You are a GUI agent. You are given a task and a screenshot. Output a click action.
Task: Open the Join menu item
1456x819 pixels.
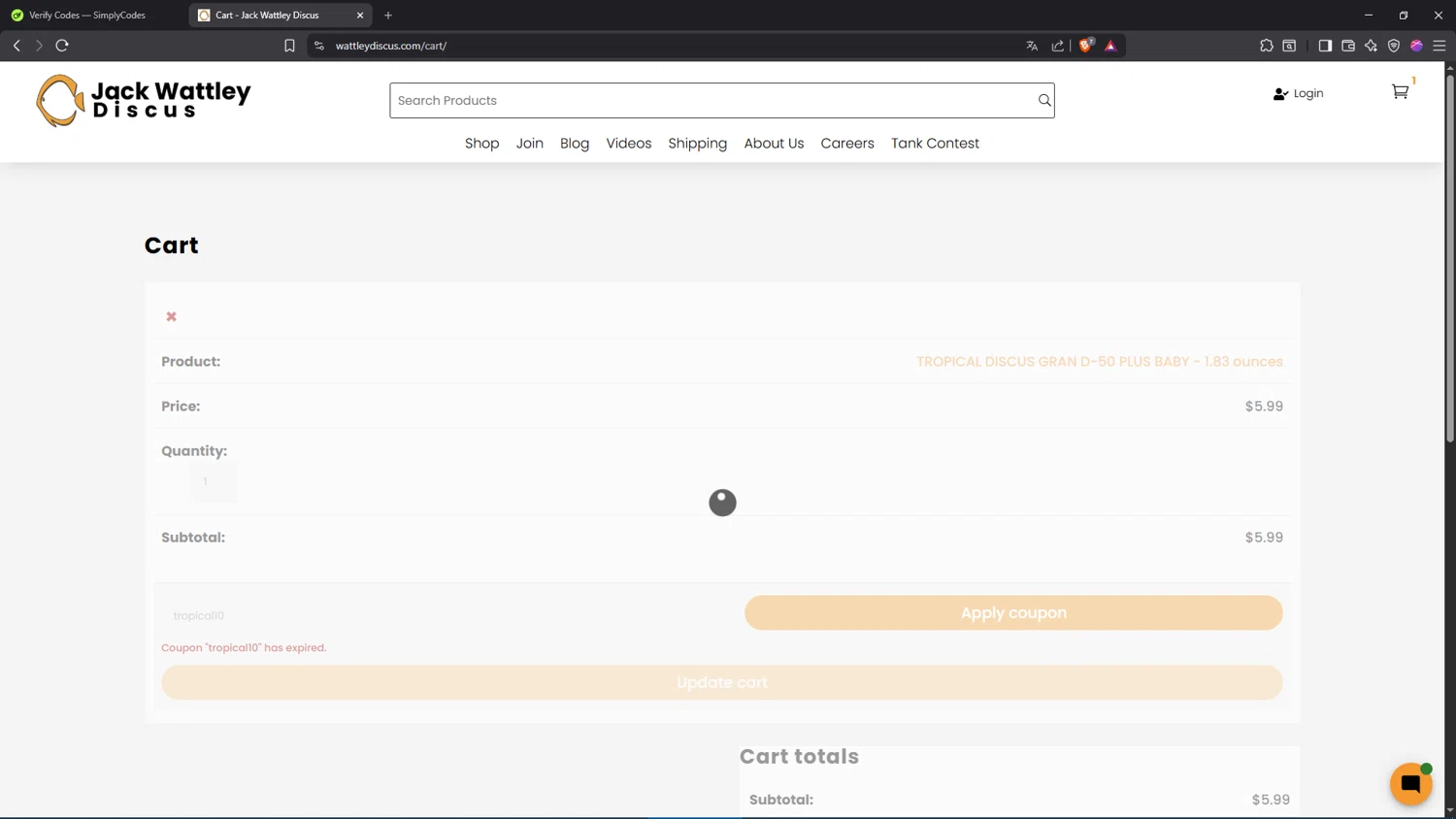pyautogui.click(x=530, y=143)
